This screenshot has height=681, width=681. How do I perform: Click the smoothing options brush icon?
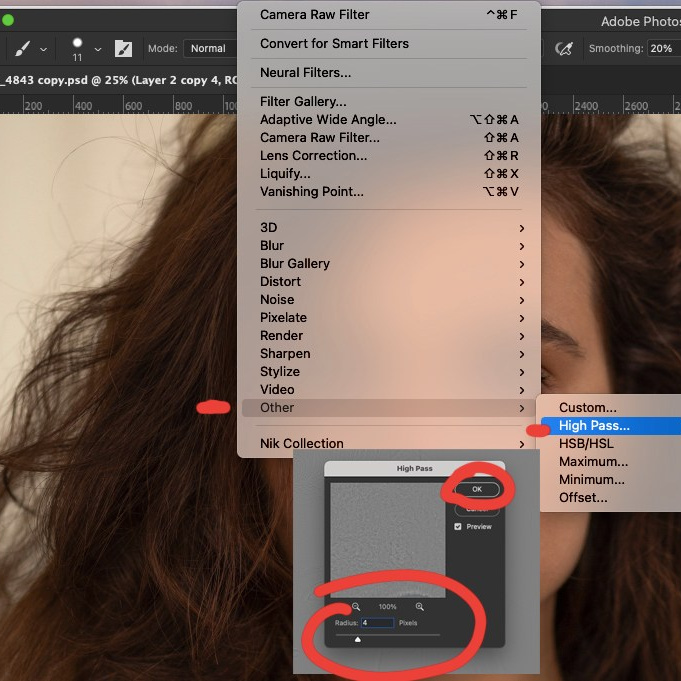coord(564,49)
